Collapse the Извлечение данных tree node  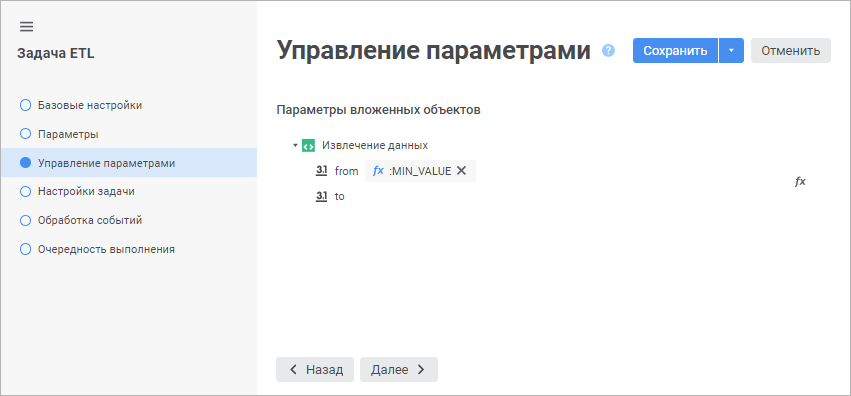pyautogui.click(x=295, y=145)
